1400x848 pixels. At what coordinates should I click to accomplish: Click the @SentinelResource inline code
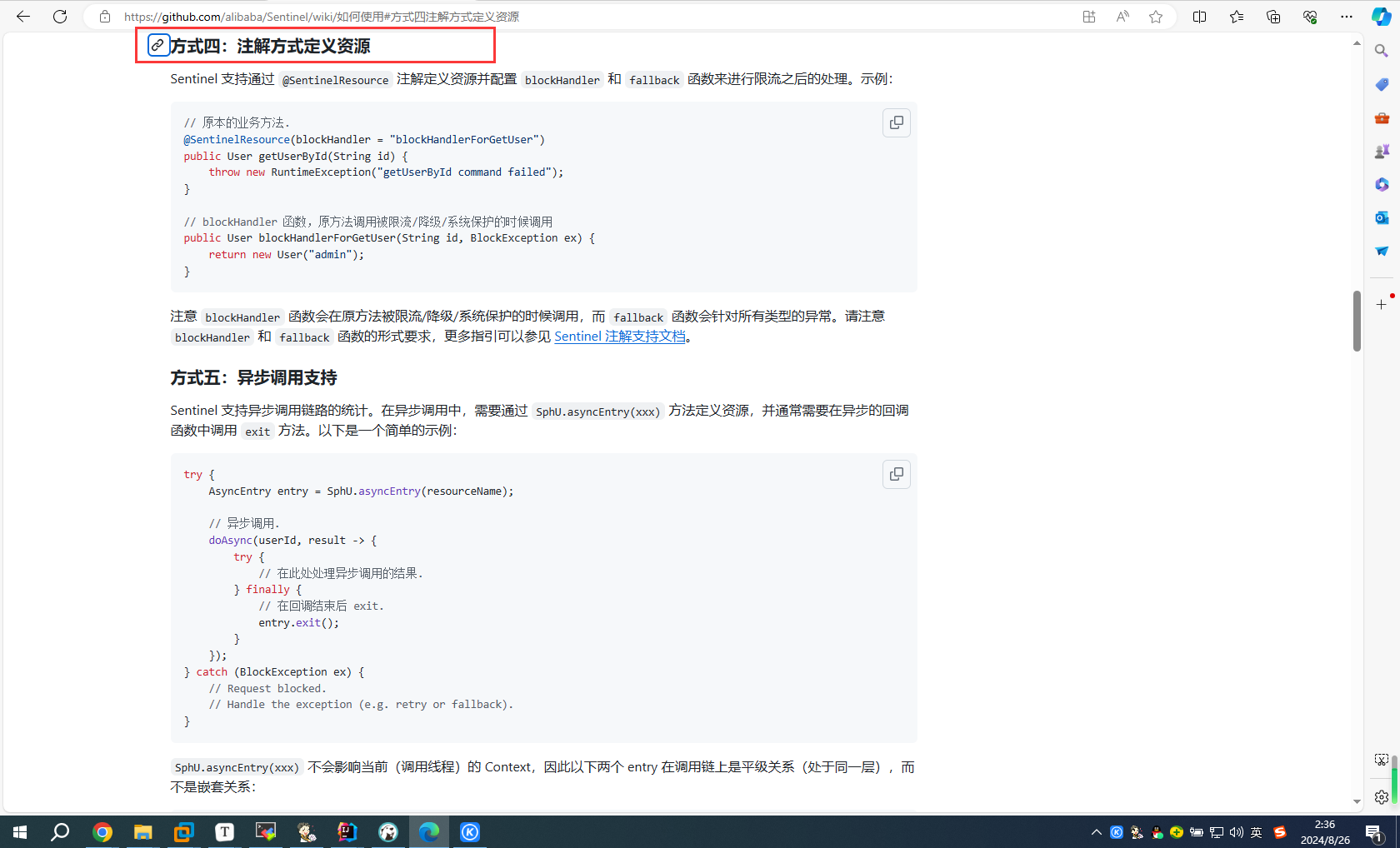[335, 80]
